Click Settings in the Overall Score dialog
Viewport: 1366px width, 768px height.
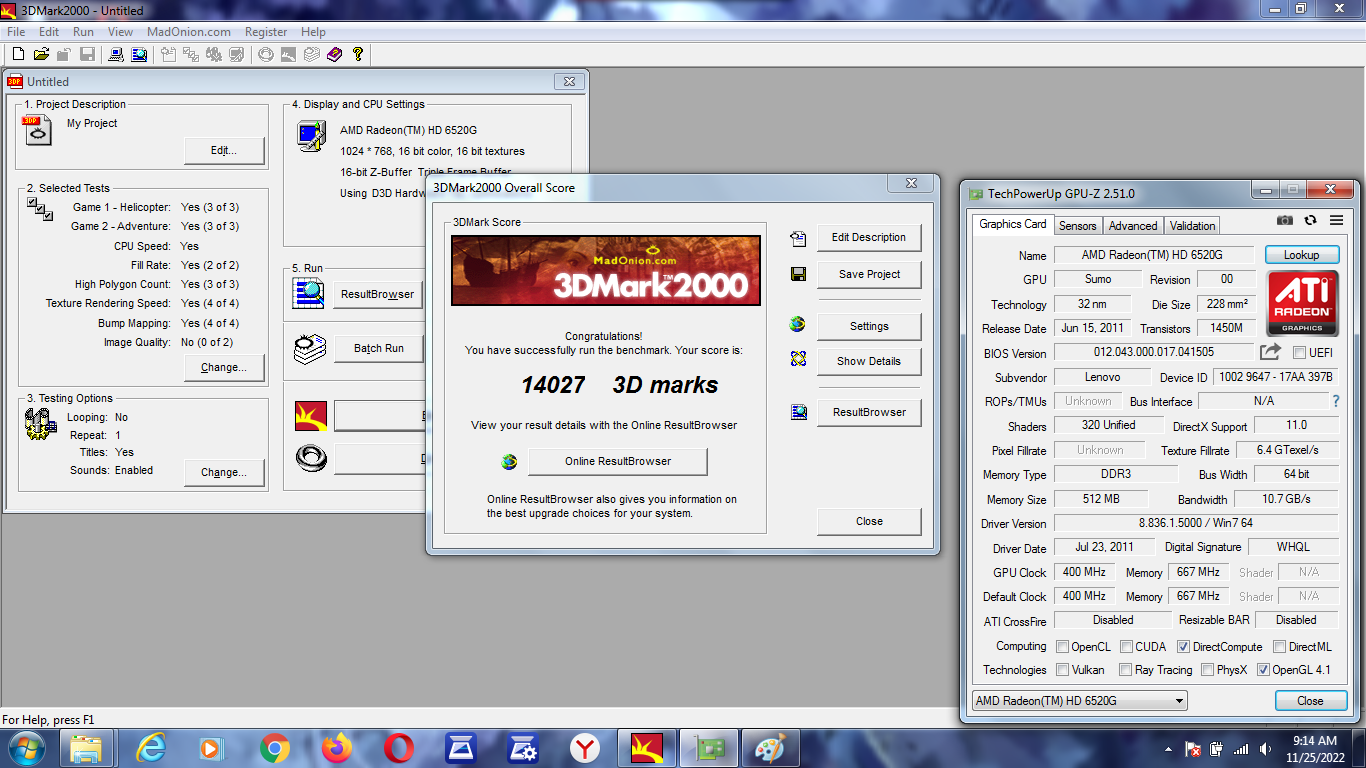[869, 326]
